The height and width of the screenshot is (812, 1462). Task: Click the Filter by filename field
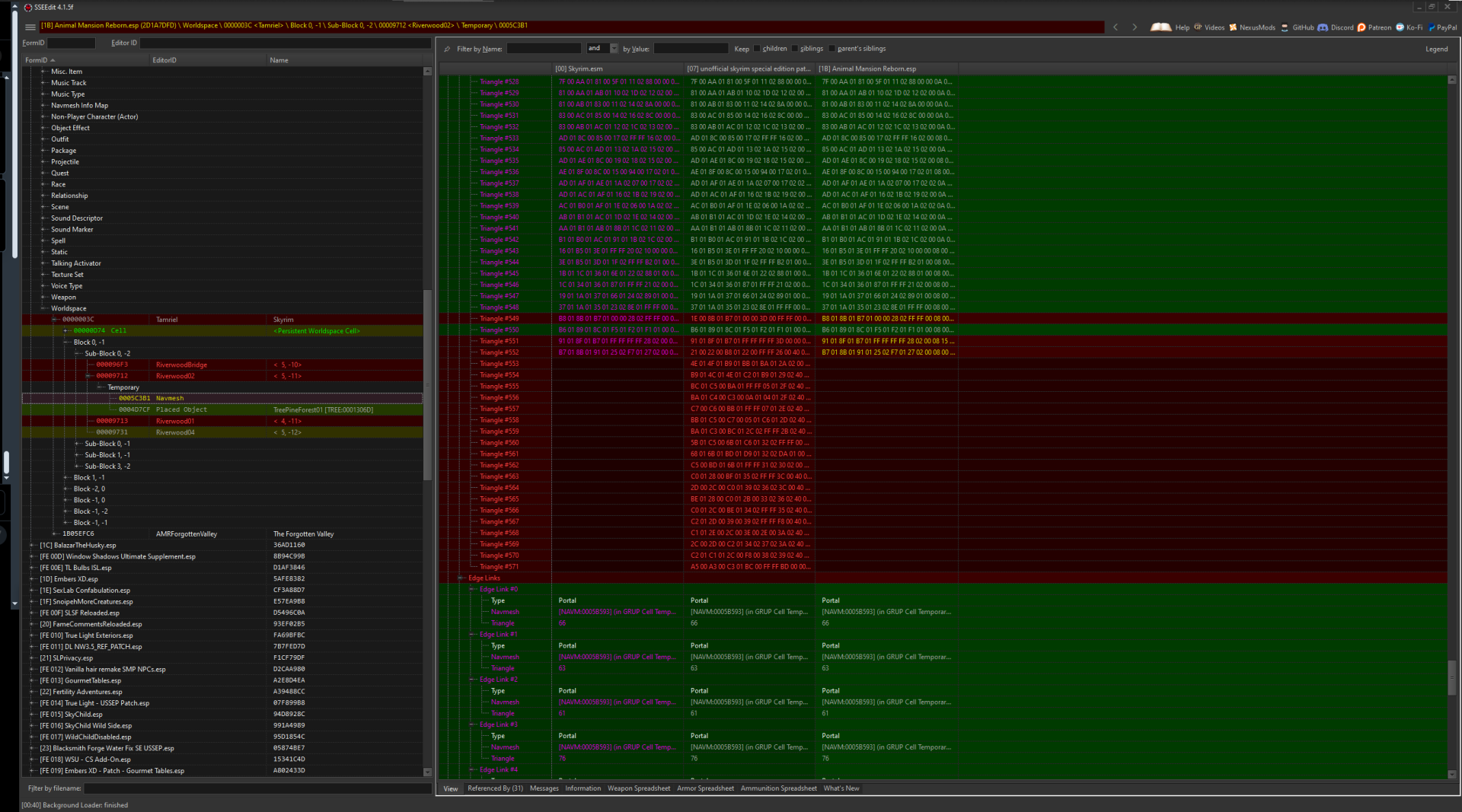pos(257,788)
